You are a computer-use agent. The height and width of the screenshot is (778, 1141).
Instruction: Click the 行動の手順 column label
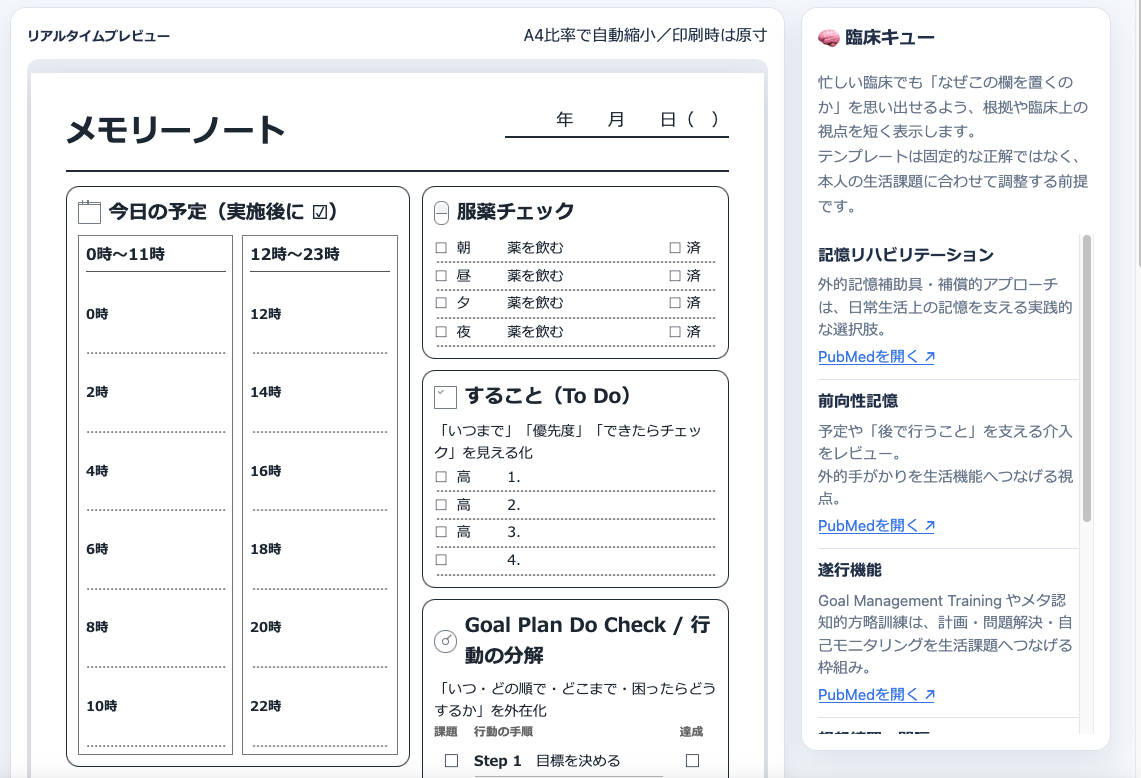(x=503, y=731)
